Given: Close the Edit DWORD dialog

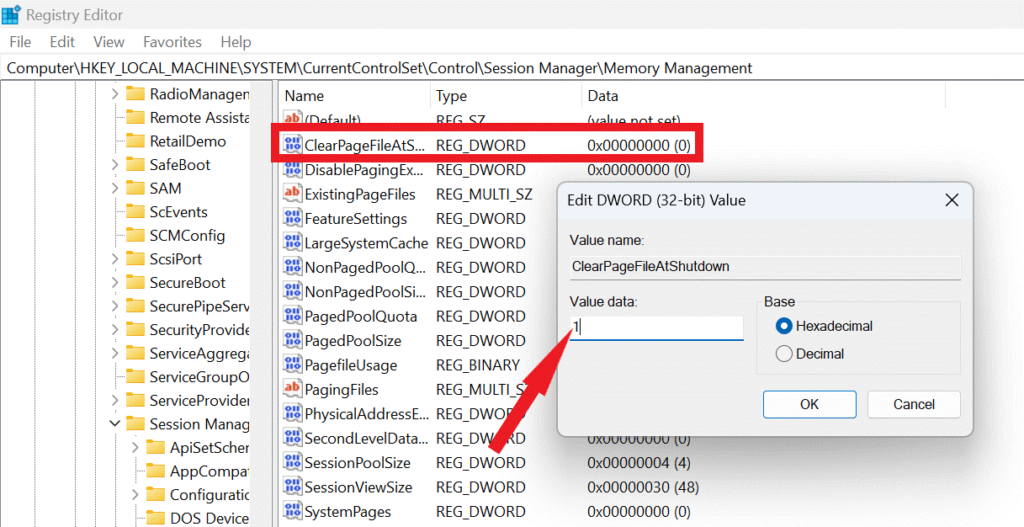Looking at the screenshot, I should [x=952, y=200].
